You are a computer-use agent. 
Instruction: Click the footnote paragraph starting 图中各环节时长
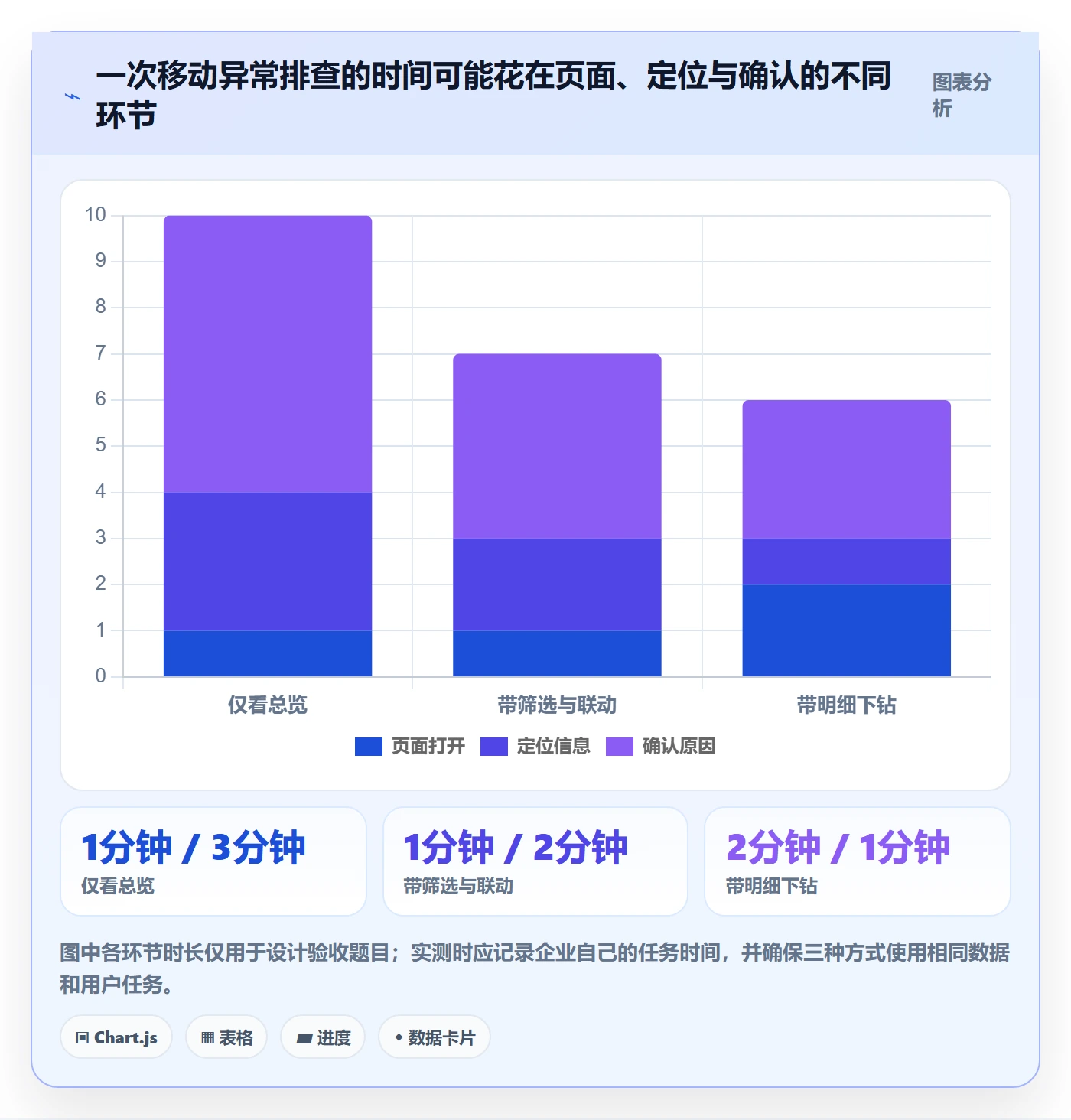click(535, 969)
